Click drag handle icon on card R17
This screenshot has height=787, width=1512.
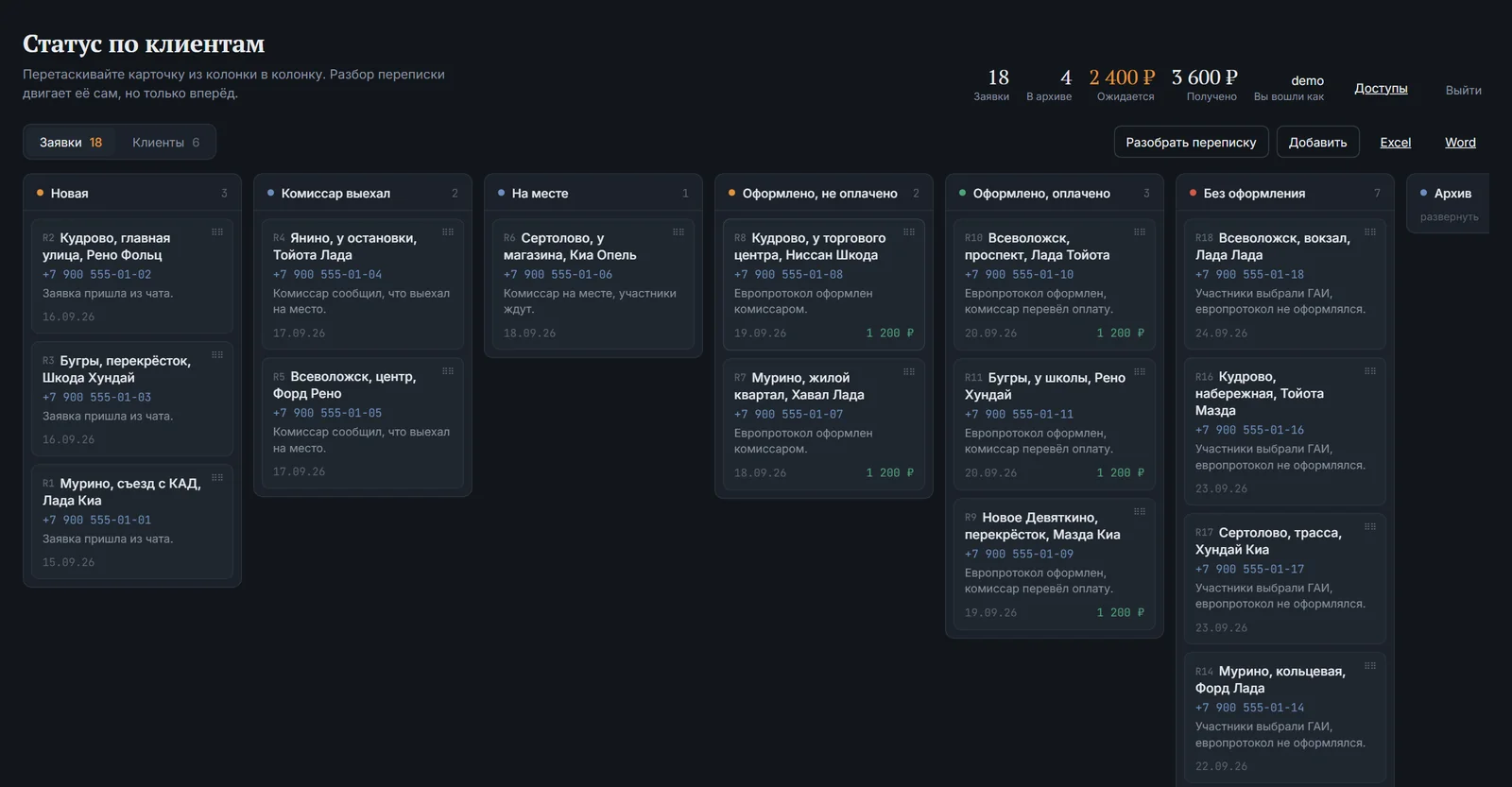[1370, 526]
